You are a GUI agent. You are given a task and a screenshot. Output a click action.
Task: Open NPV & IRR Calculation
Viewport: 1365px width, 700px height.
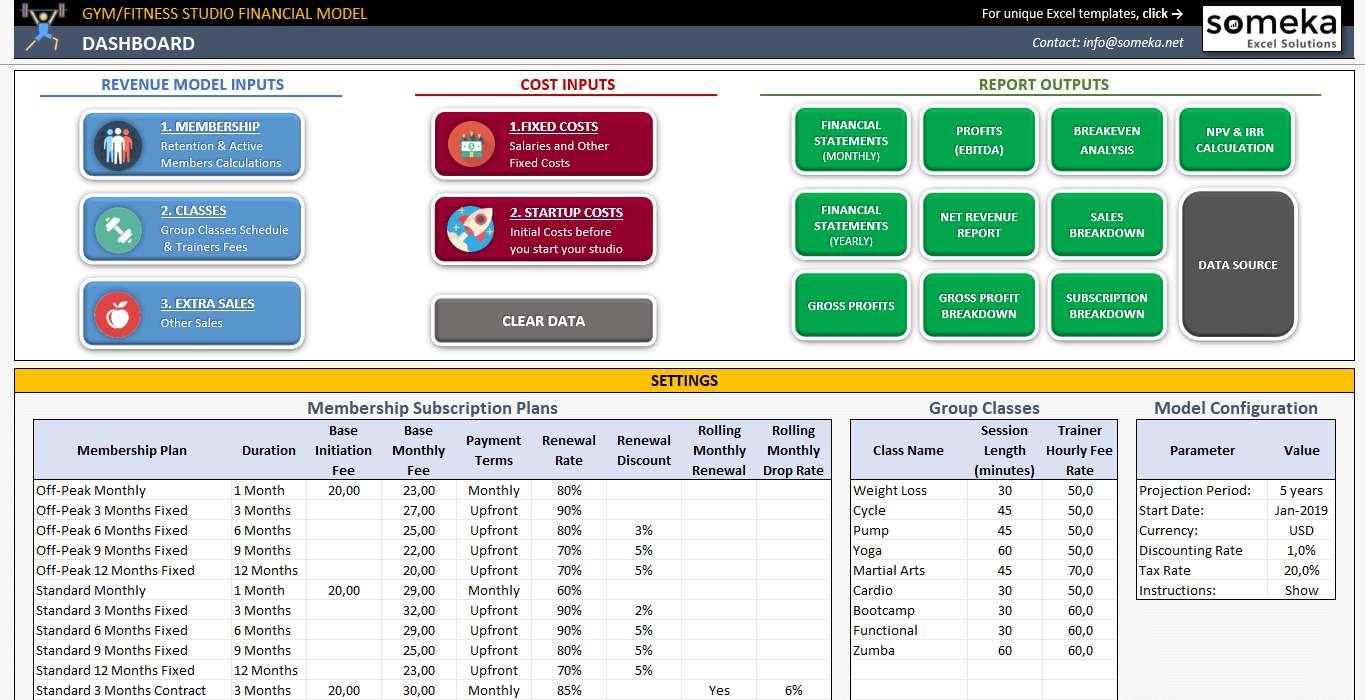coord(1235,140)
